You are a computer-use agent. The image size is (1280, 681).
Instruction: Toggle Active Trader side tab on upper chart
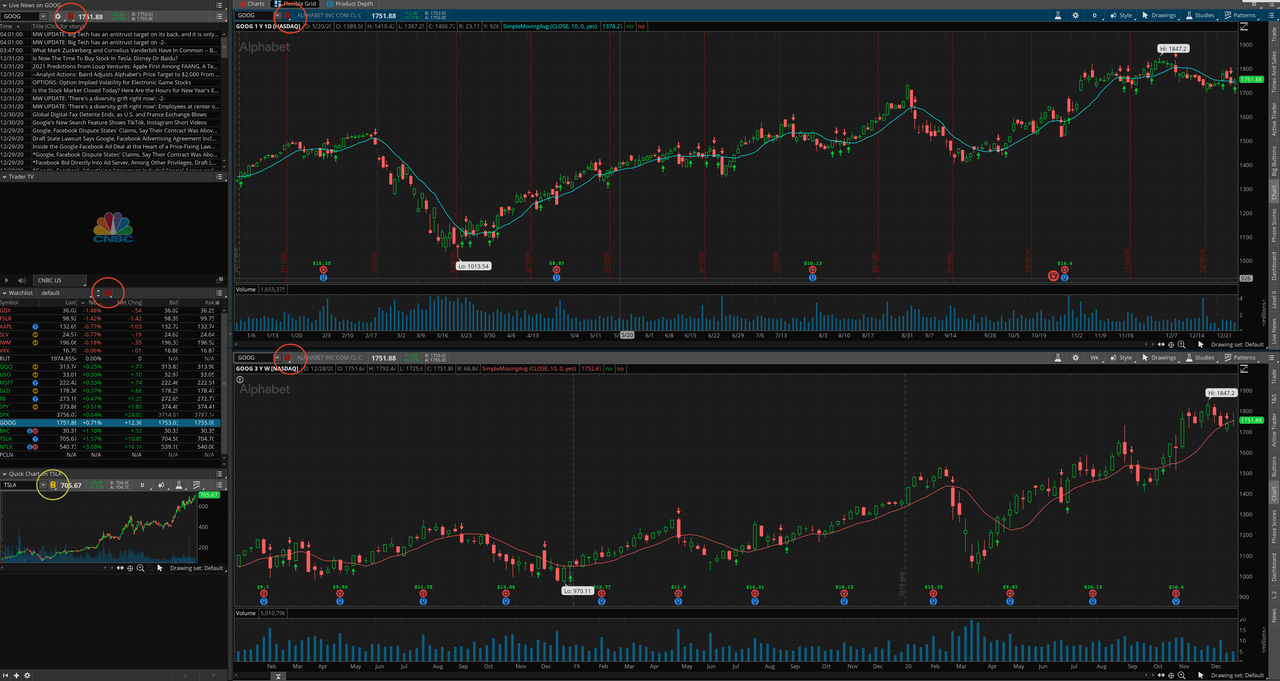(1274, 120)
